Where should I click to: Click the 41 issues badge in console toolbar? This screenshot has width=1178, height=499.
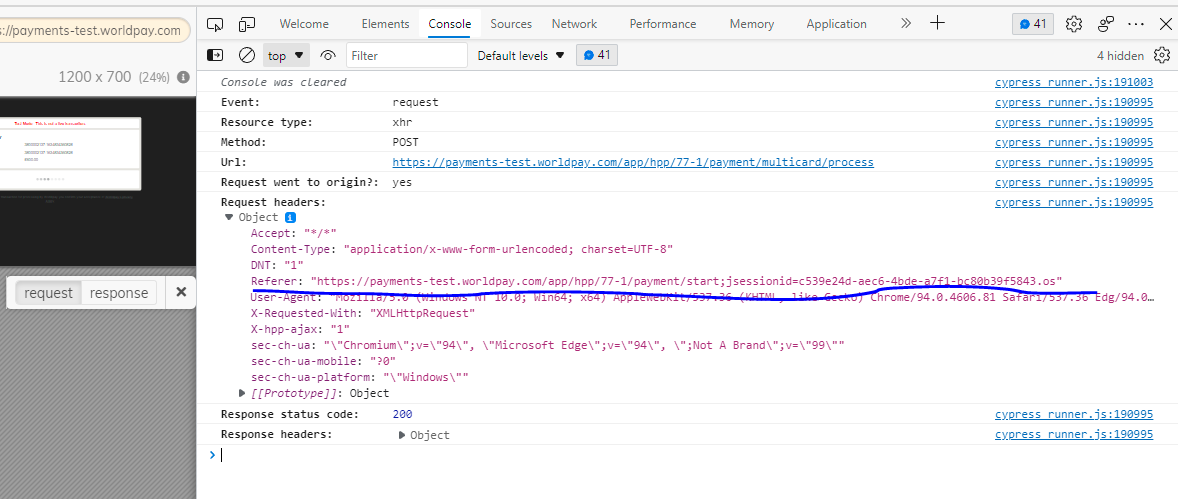(597, 55)
